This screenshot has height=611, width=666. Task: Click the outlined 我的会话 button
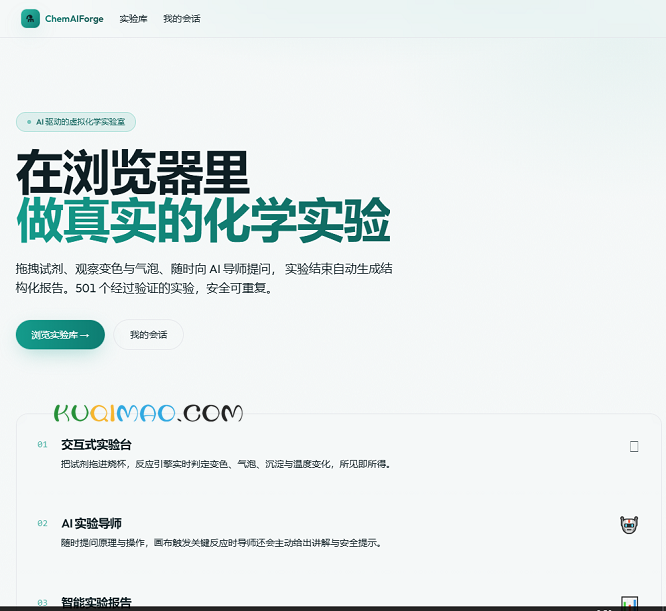click(x=148, y=335)
